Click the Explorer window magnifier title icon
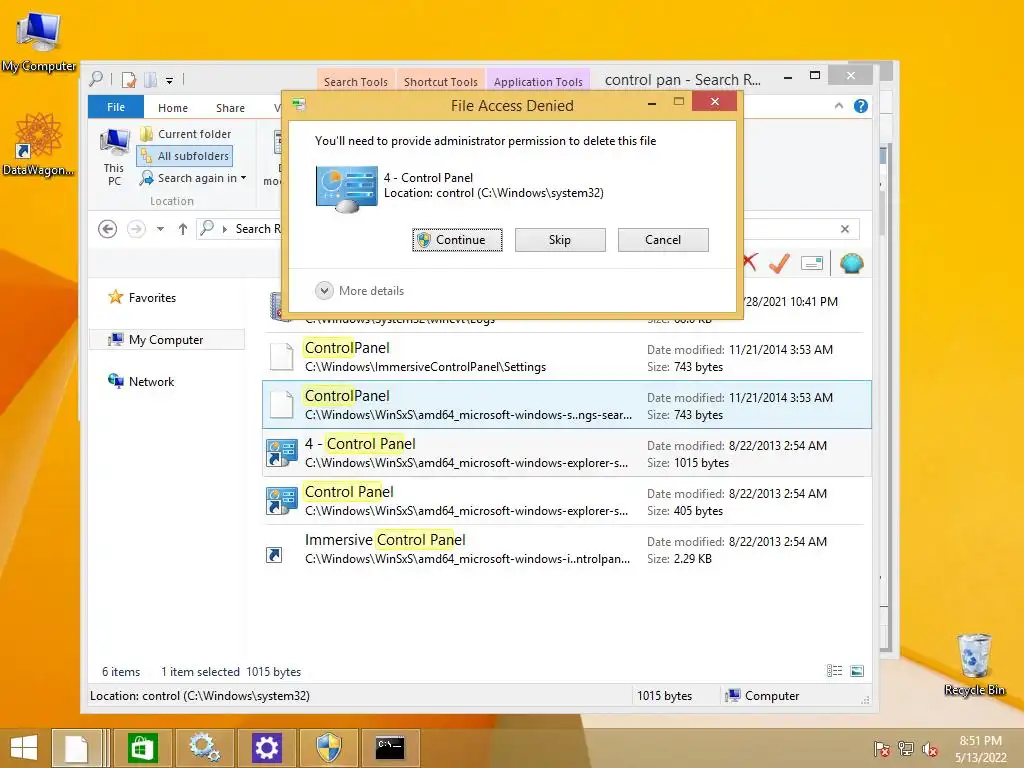Viewport: 1024px width, 768px height. [x=96, y=79]
